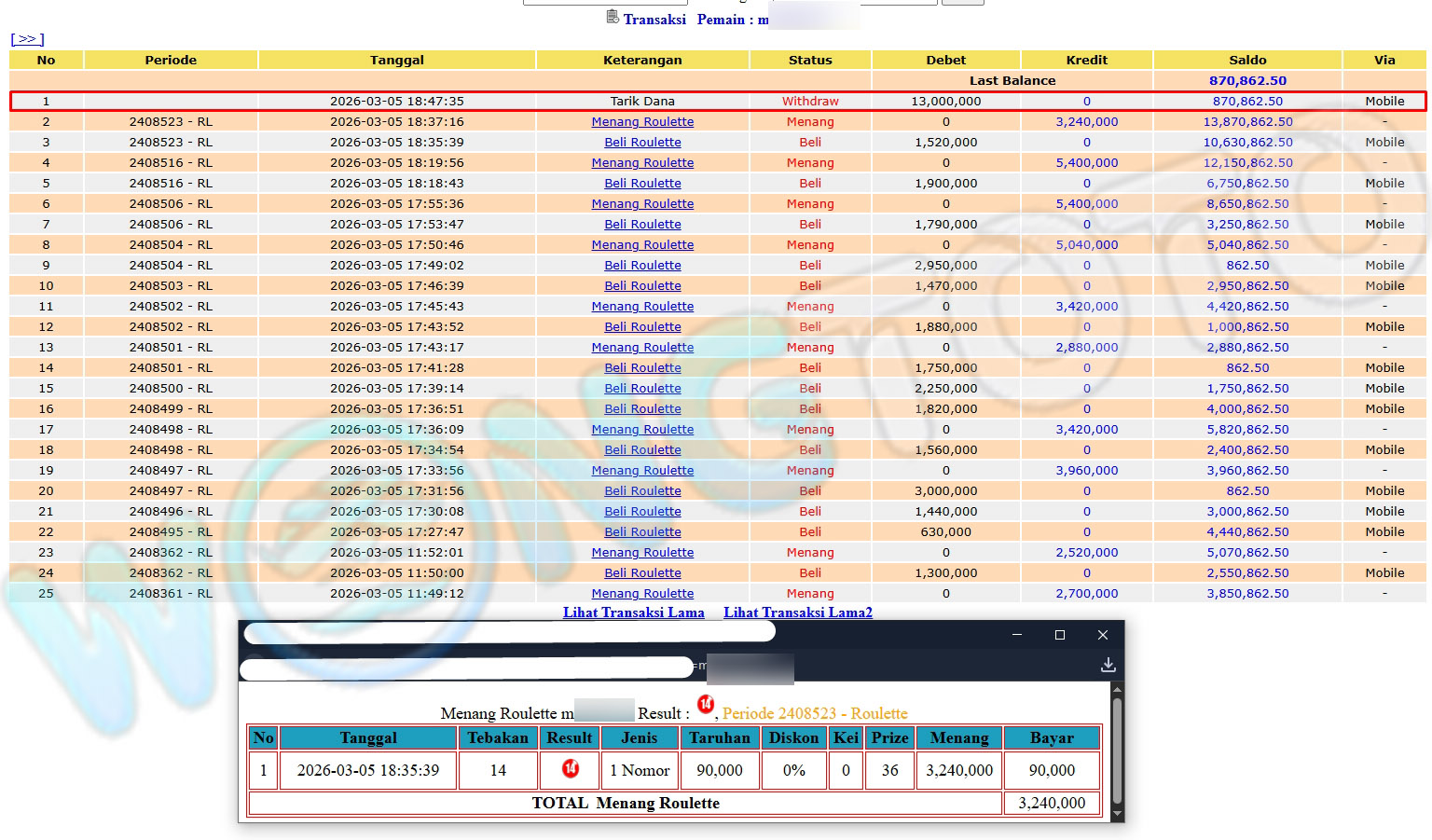Click the popup scrollbar down arrow
The image size is (1432, 840).
point(1117,815)
